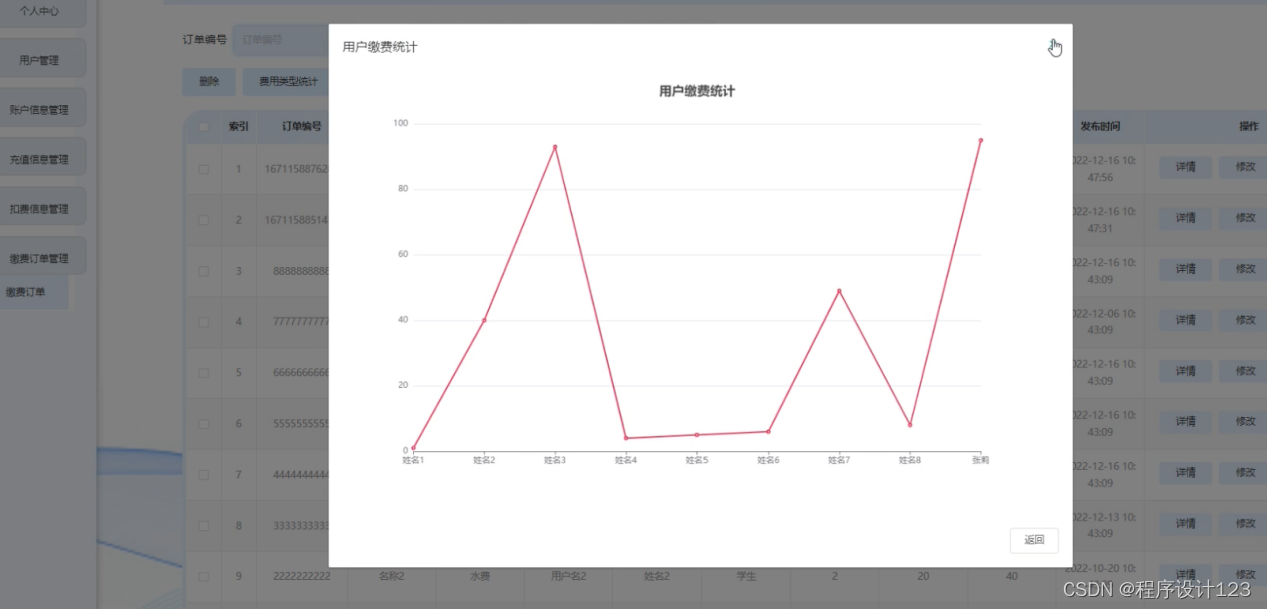Click the chart data point for 姓名1

(x=413, y=448)
